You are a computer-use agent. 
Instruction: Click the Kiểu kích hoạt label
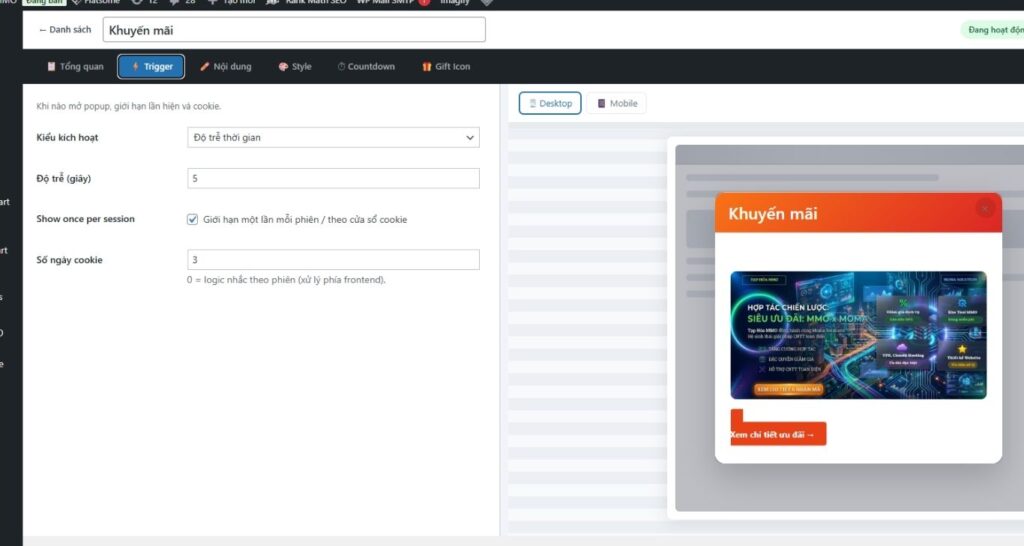(x=67, y=137)
